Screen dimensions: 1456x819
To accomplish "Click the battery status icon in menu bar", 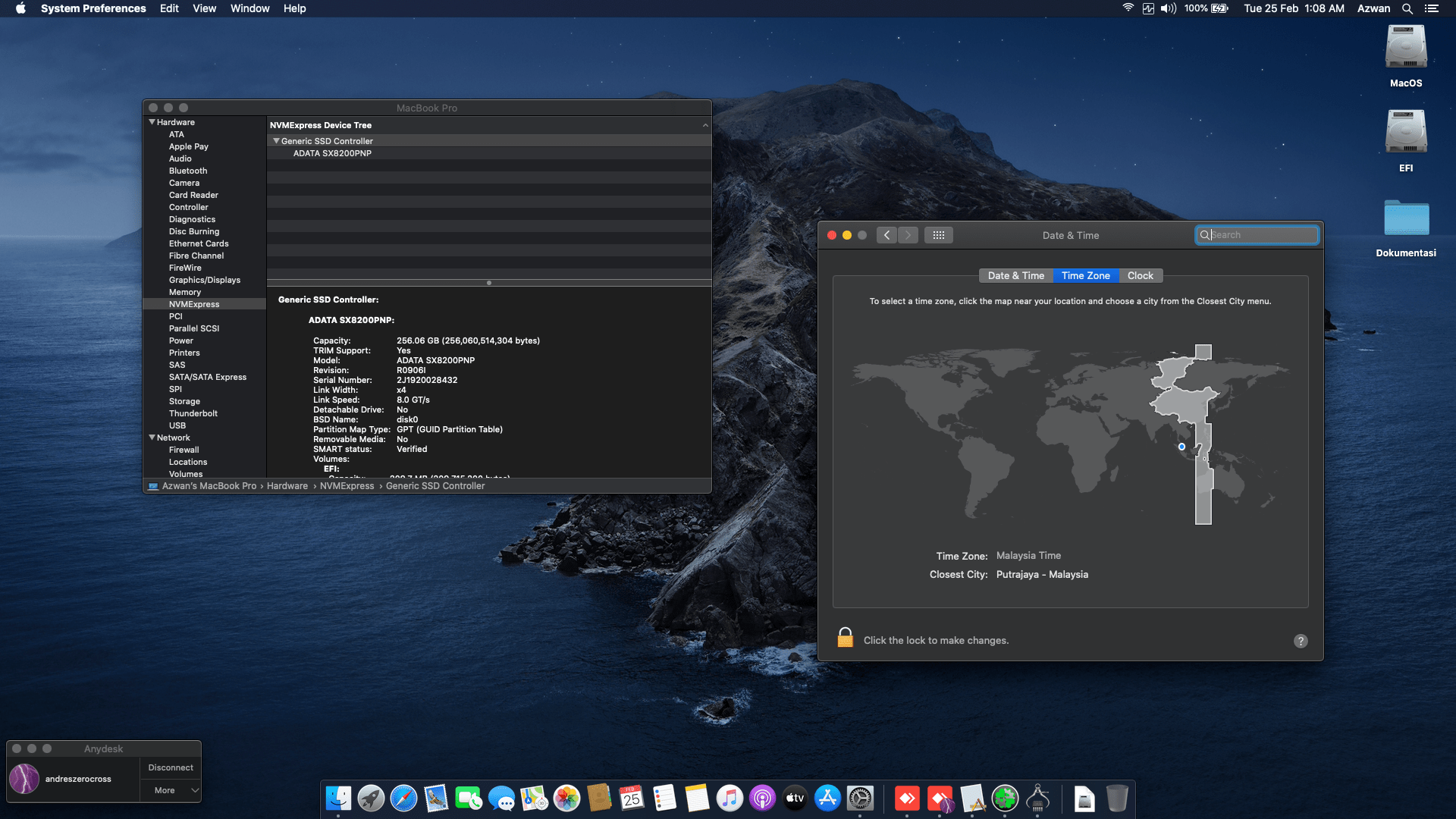I will 1219,8.
